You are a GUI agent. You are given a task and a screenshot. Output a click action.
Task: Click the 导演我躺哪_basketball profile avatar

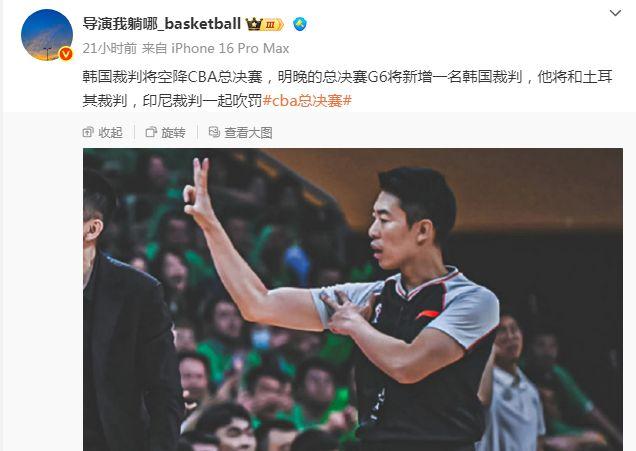point(47,35)
